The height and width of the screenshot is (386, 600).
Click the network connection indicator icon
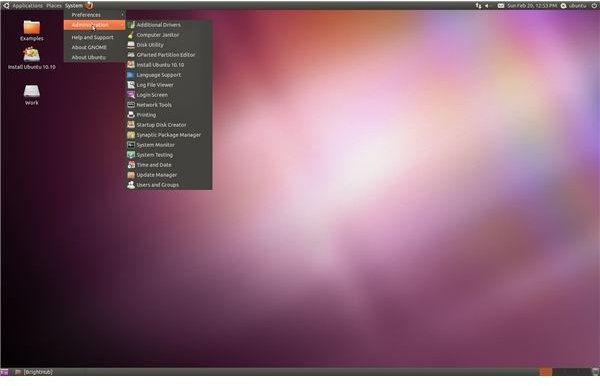tap(478, 6)
